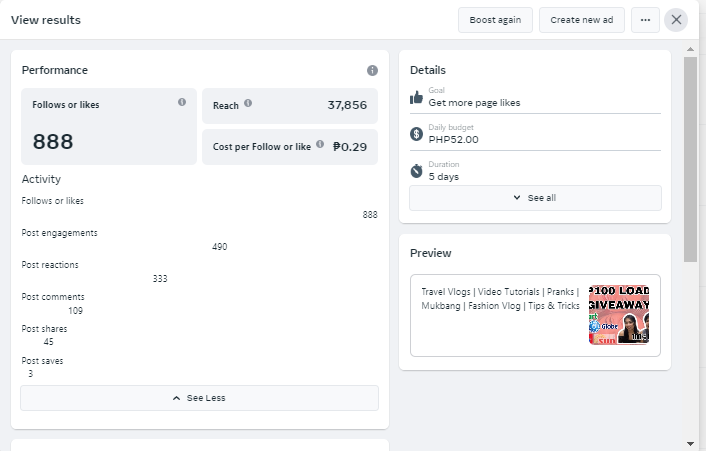The width and height of the screenshot is (706, 451).
Task: Click the thumbs-up Goal icon
Action: coord(417,97)
